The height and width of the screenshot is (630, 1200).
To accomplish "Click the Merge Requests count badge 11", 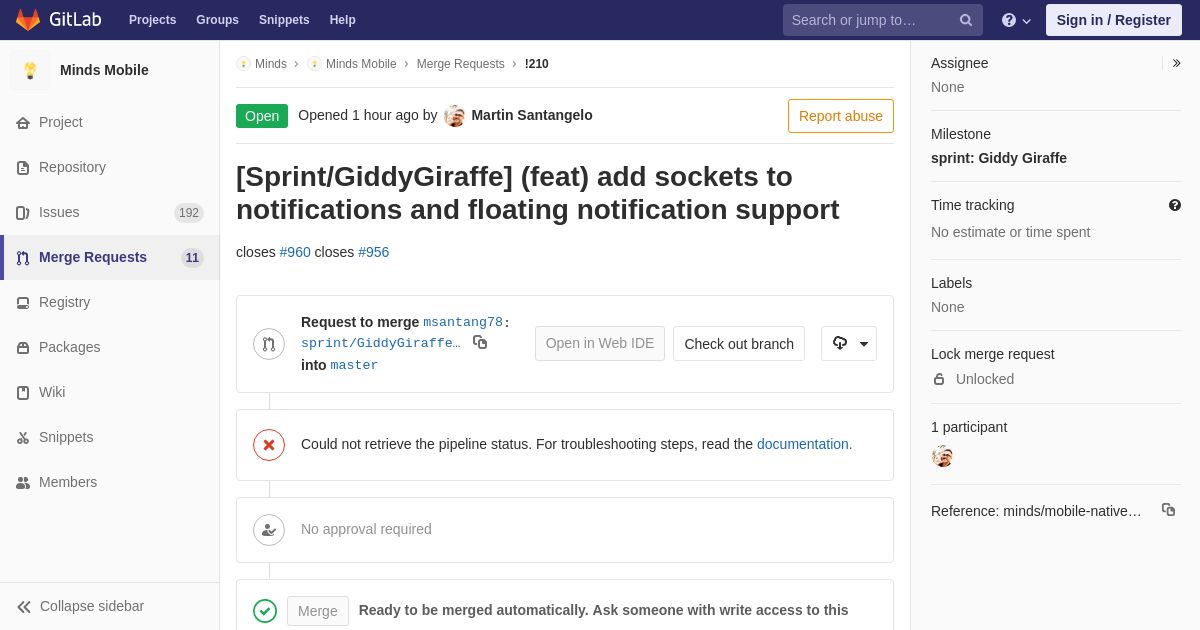I will click(192, 258).
